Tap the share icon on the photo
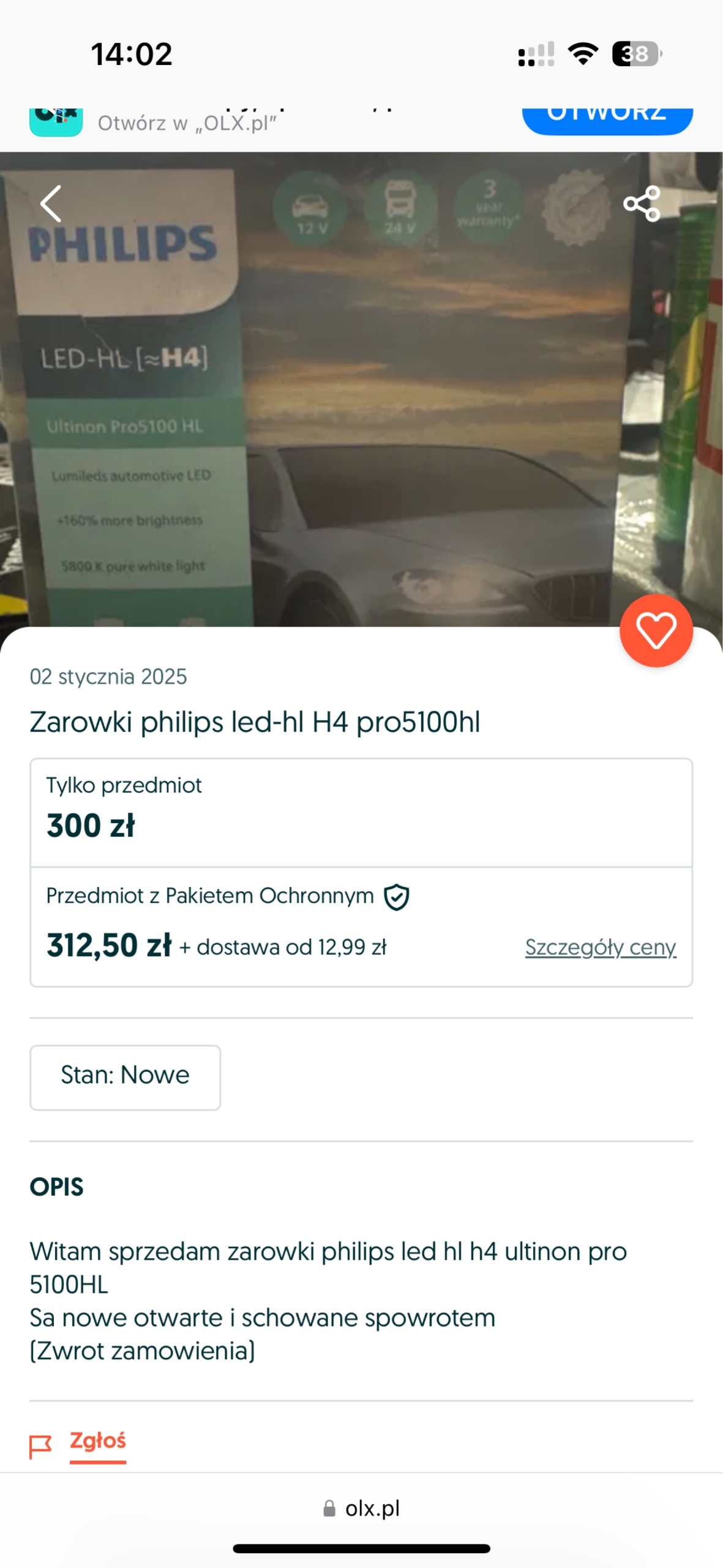 click(x=642, y=203)
